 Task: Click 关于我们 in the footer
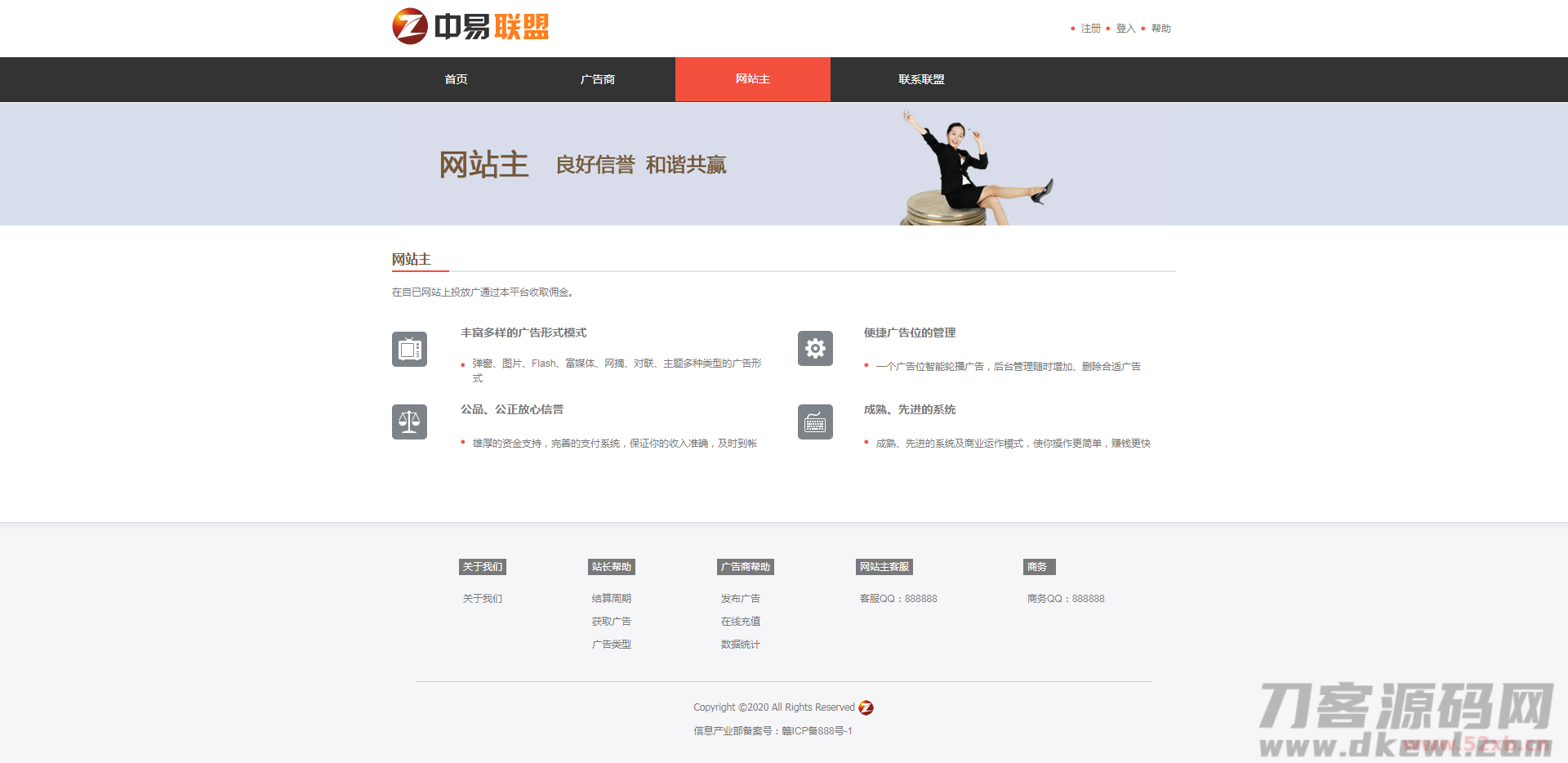point(482,598)
